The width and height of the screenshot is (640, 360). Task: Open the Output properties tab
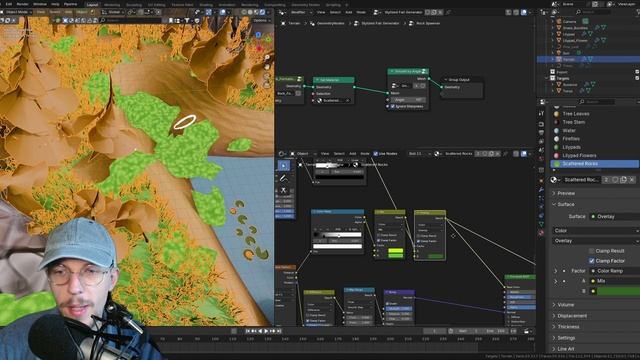541,133
